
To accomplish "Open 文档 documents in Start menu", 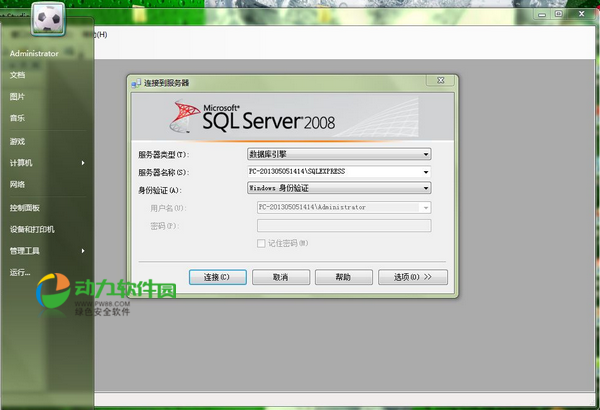I will 17,75.
